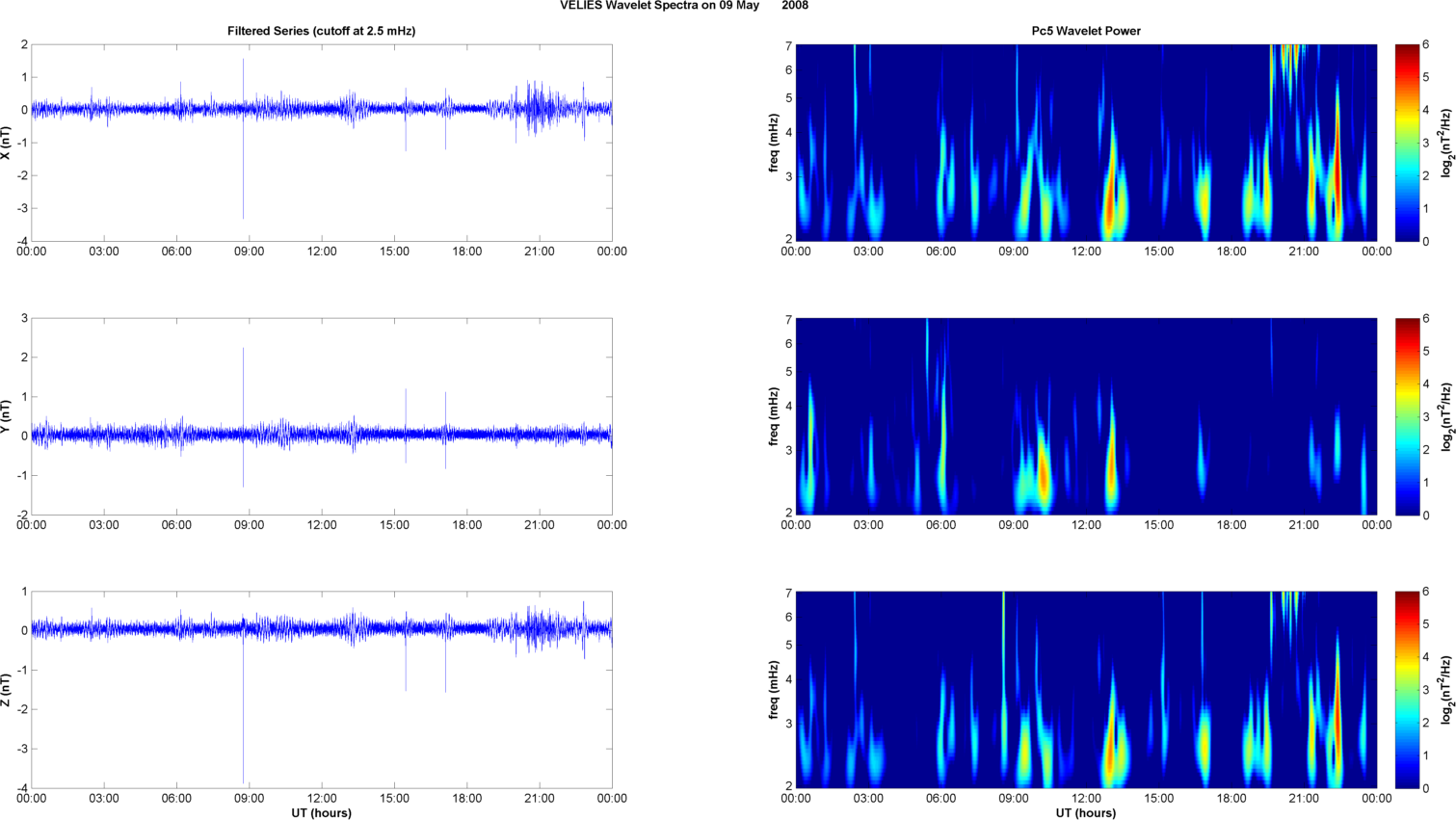Click the '3' tick atop the Y (nT) axis
The image size is (1456, 820).
tap(25, 318)
